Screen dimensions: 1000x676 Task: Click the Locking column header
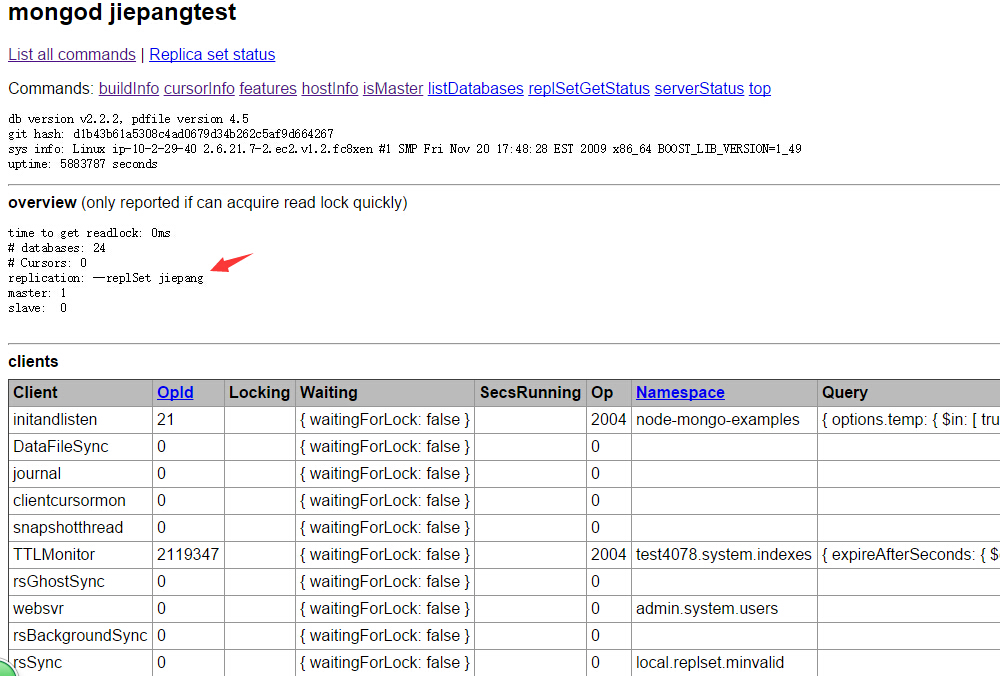[x=259, y=393]
